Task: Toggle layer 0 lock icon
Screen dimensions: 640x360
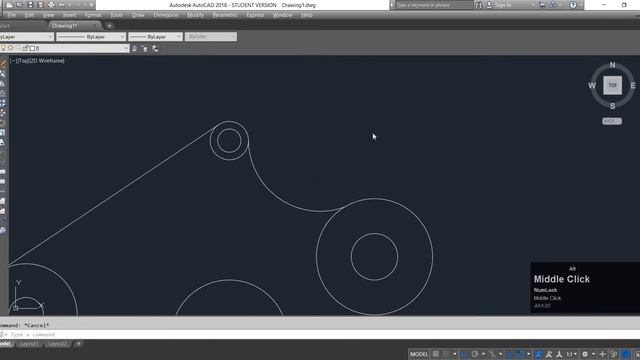Action: pyautogui.click(x=25, y=48)
